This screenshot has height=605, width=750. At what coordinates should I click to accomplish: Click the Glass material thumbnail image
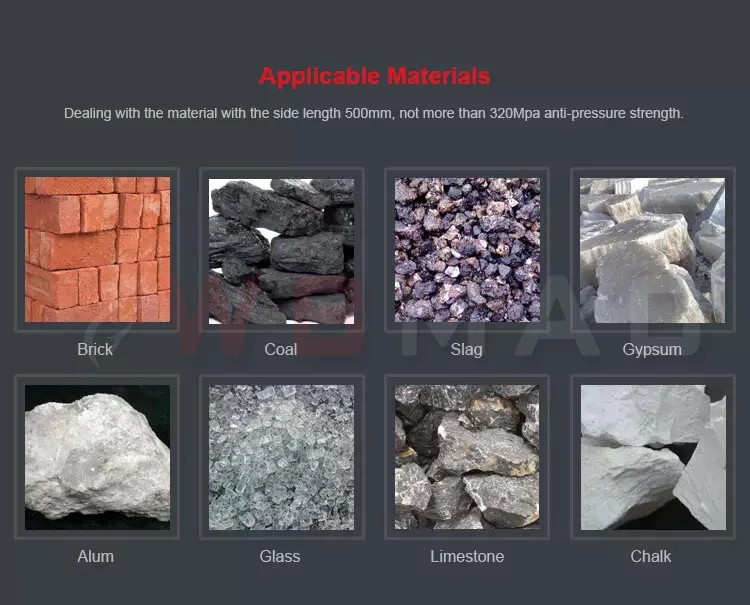281,457
